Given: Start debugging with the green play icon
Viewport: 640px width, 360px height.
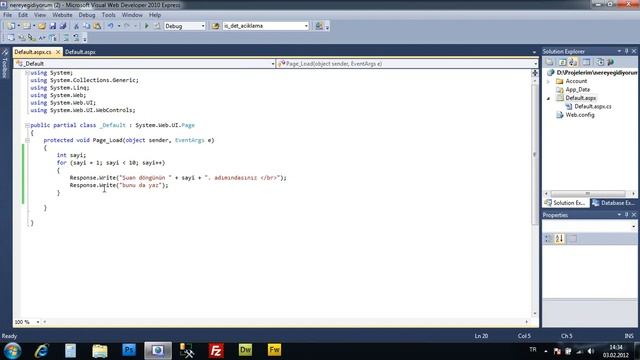Looking at the screenshot, I should pyautogui.click(x=147, y=26).
